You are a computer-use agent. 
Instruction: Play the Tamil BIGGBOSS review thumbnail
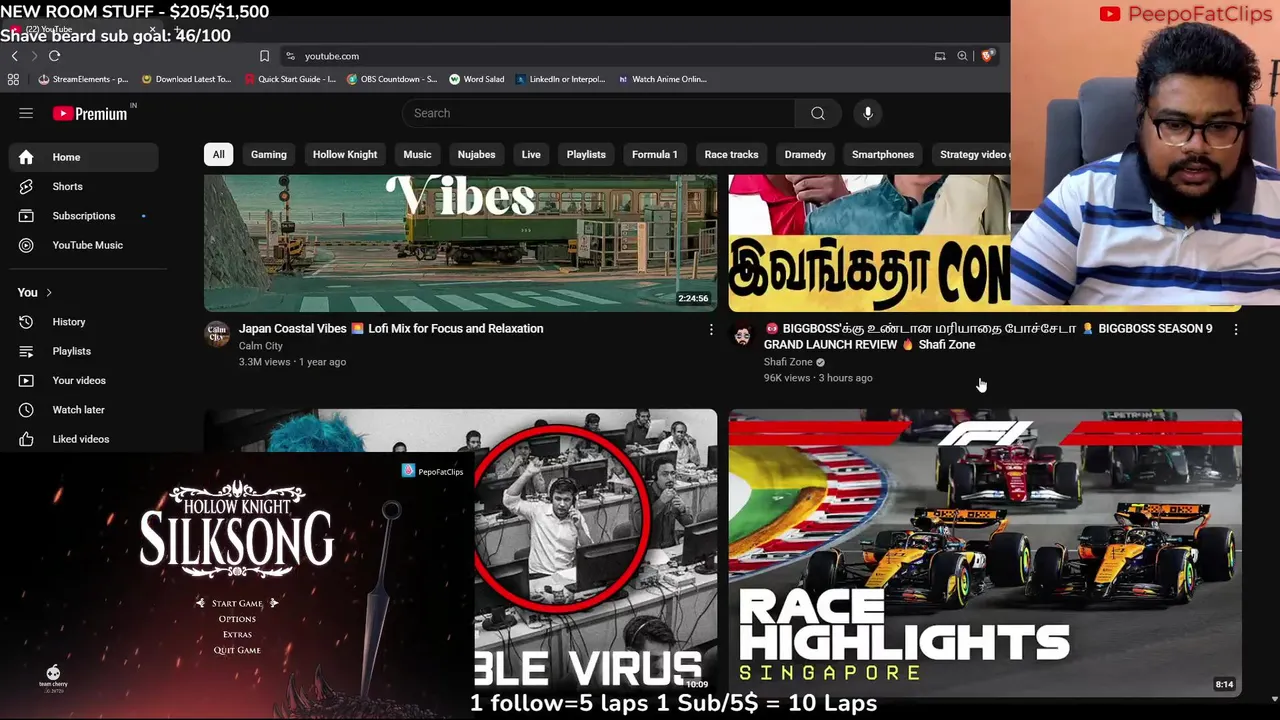(x=869, y=243)
